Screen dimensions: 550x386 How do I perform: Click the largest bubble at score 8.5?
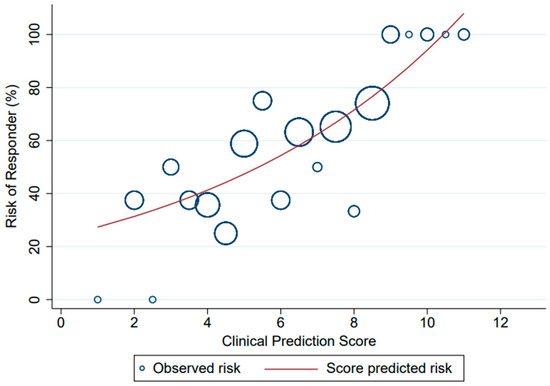click(372, 103)
